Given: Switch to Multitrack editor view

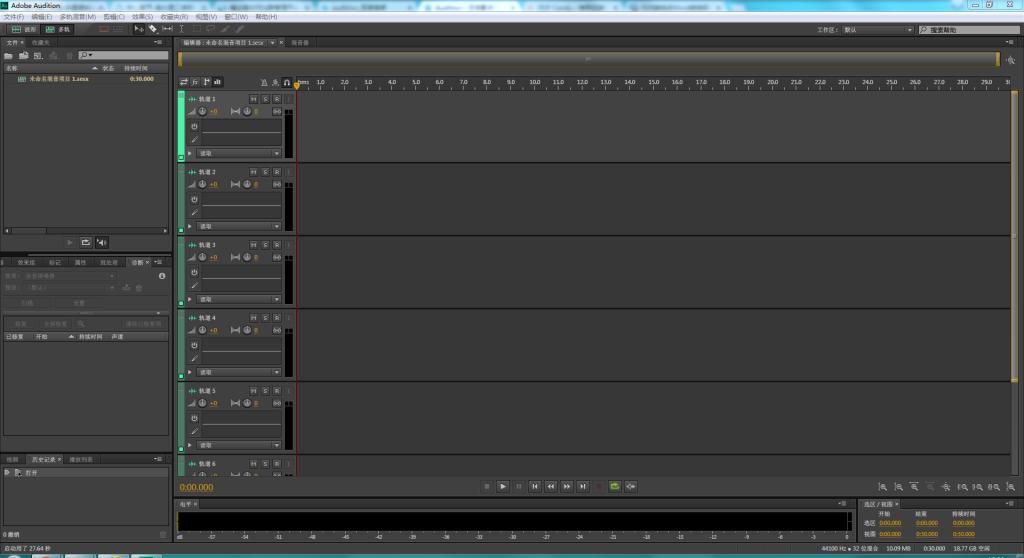Looking at the screenshot, I should pyautogui.click(x=57, y=29).
